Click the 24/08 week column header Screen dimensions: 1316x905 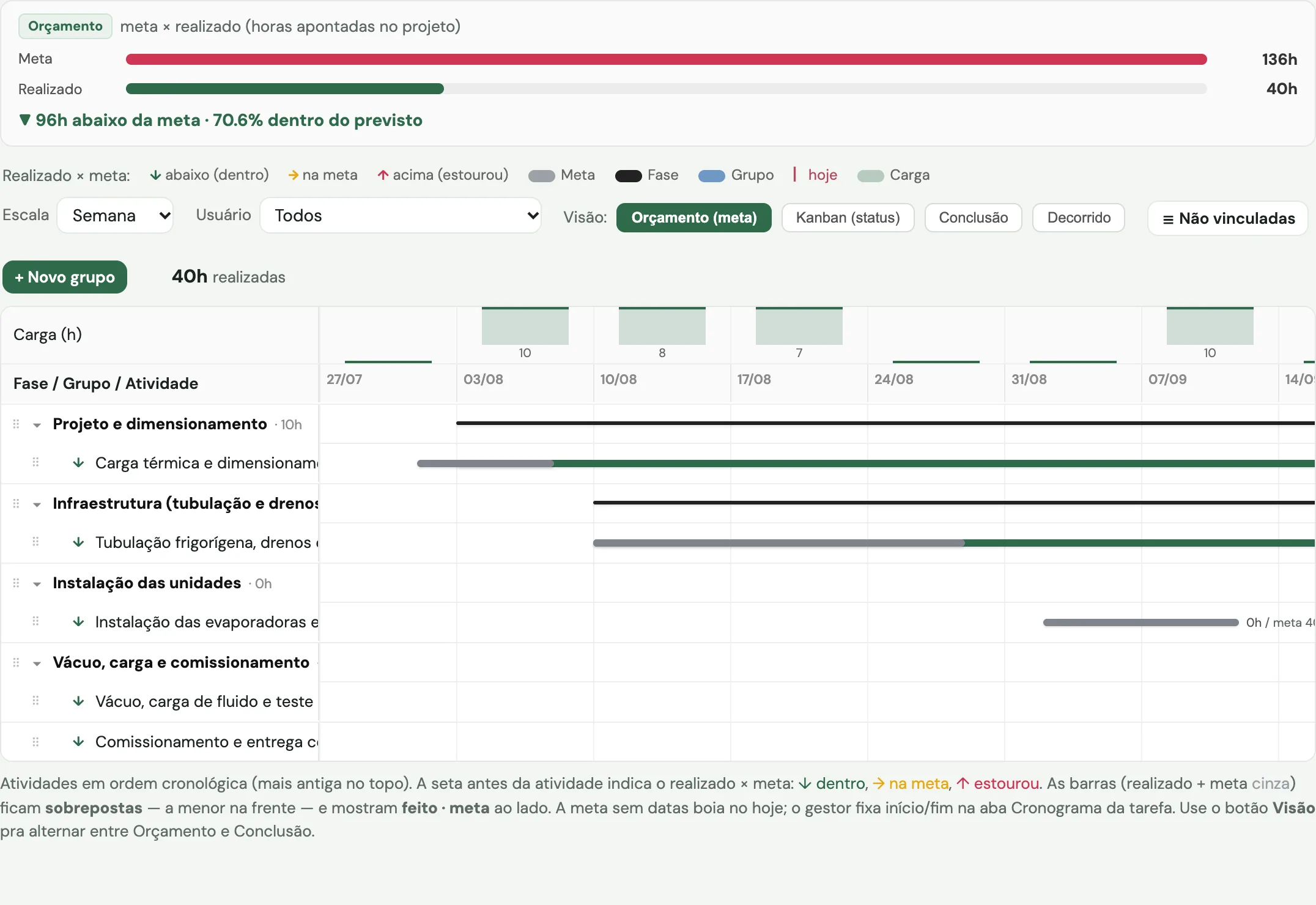tap(894, 379)
